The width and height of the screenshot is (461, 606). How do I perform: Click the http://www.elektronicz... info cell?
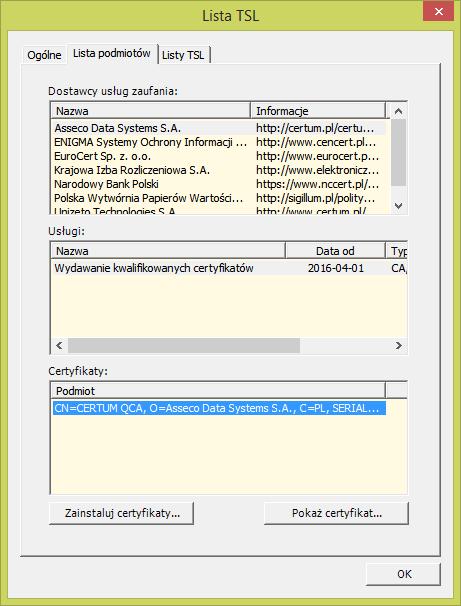click(x=318, y=170)
